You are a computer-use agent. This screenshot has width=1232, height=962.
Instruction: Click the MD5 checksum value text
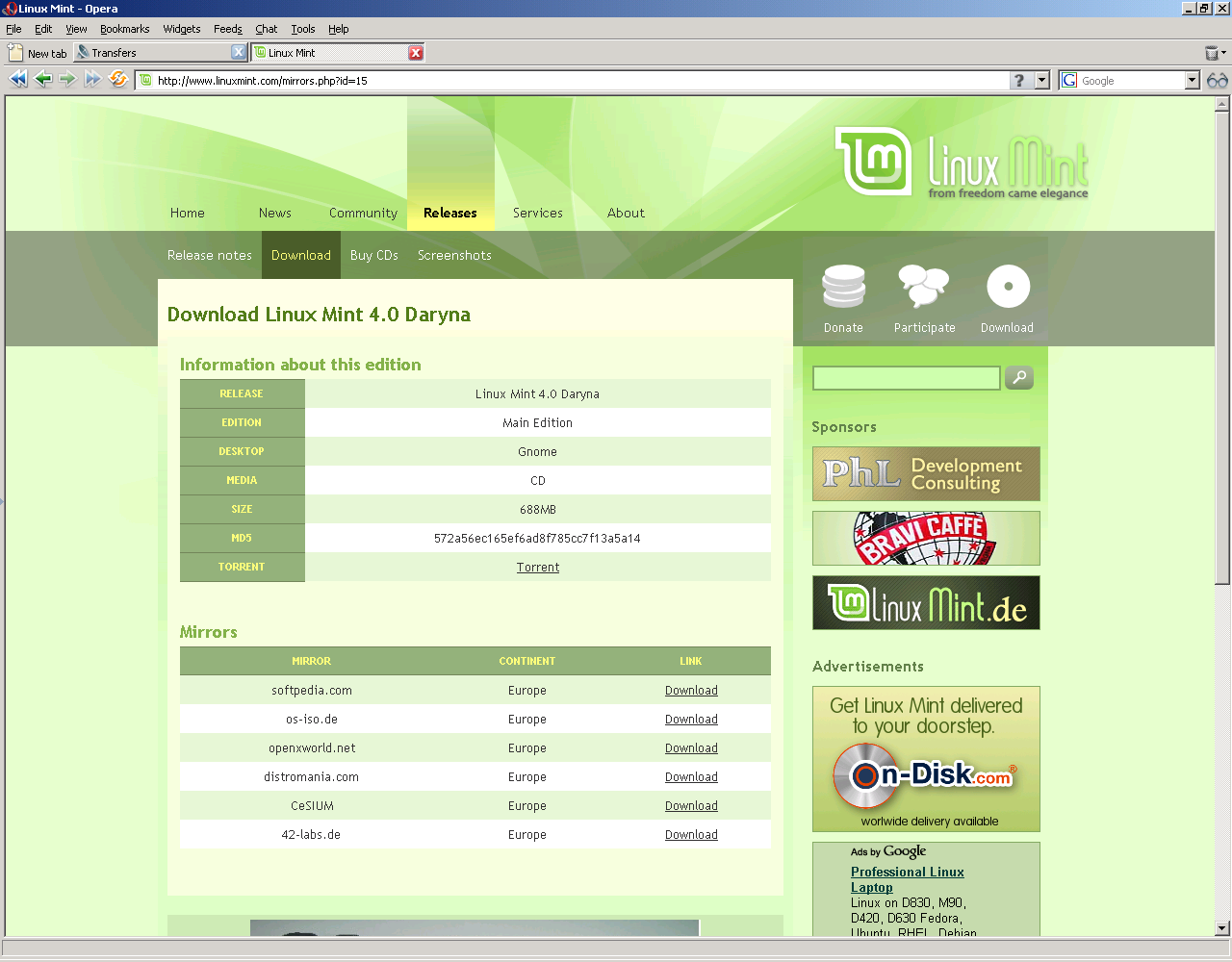pyautogui.click(x=537, y=539)
